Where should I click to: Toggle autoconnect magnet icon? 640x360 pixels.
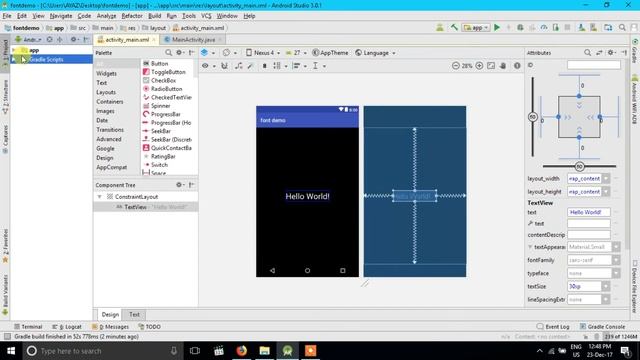pyautogui.click(x=224, y=66)
